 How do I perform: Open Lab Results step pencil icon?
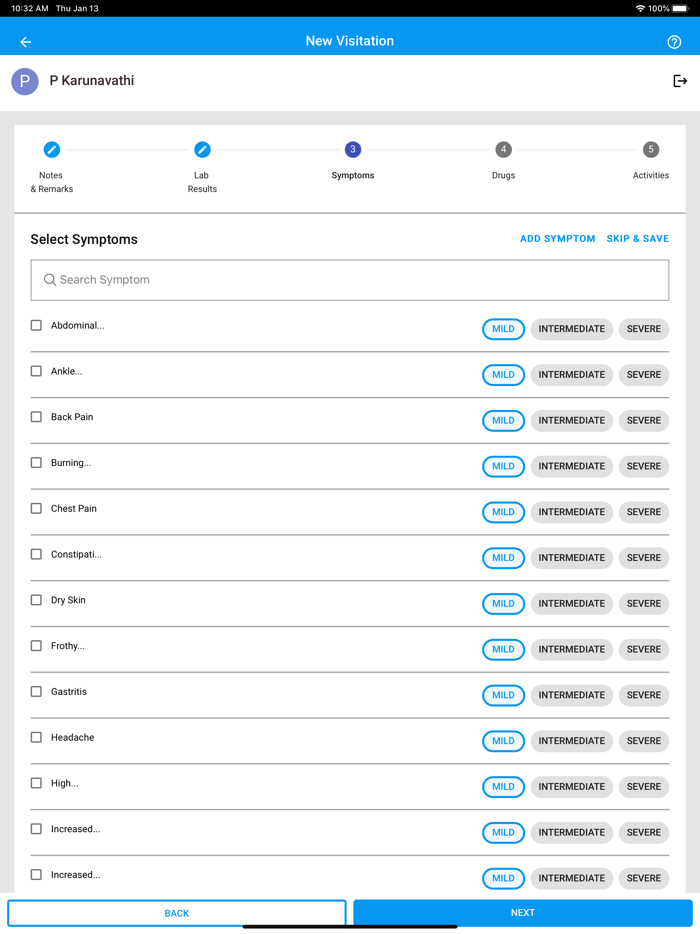tap(202, 150)
